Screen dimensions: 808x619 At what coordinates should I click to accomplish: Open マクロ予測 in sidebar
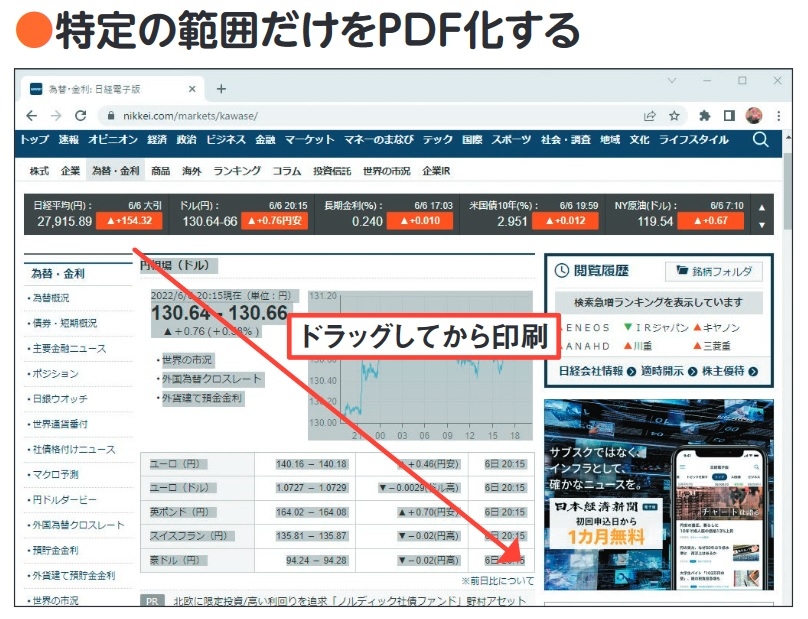55,475
